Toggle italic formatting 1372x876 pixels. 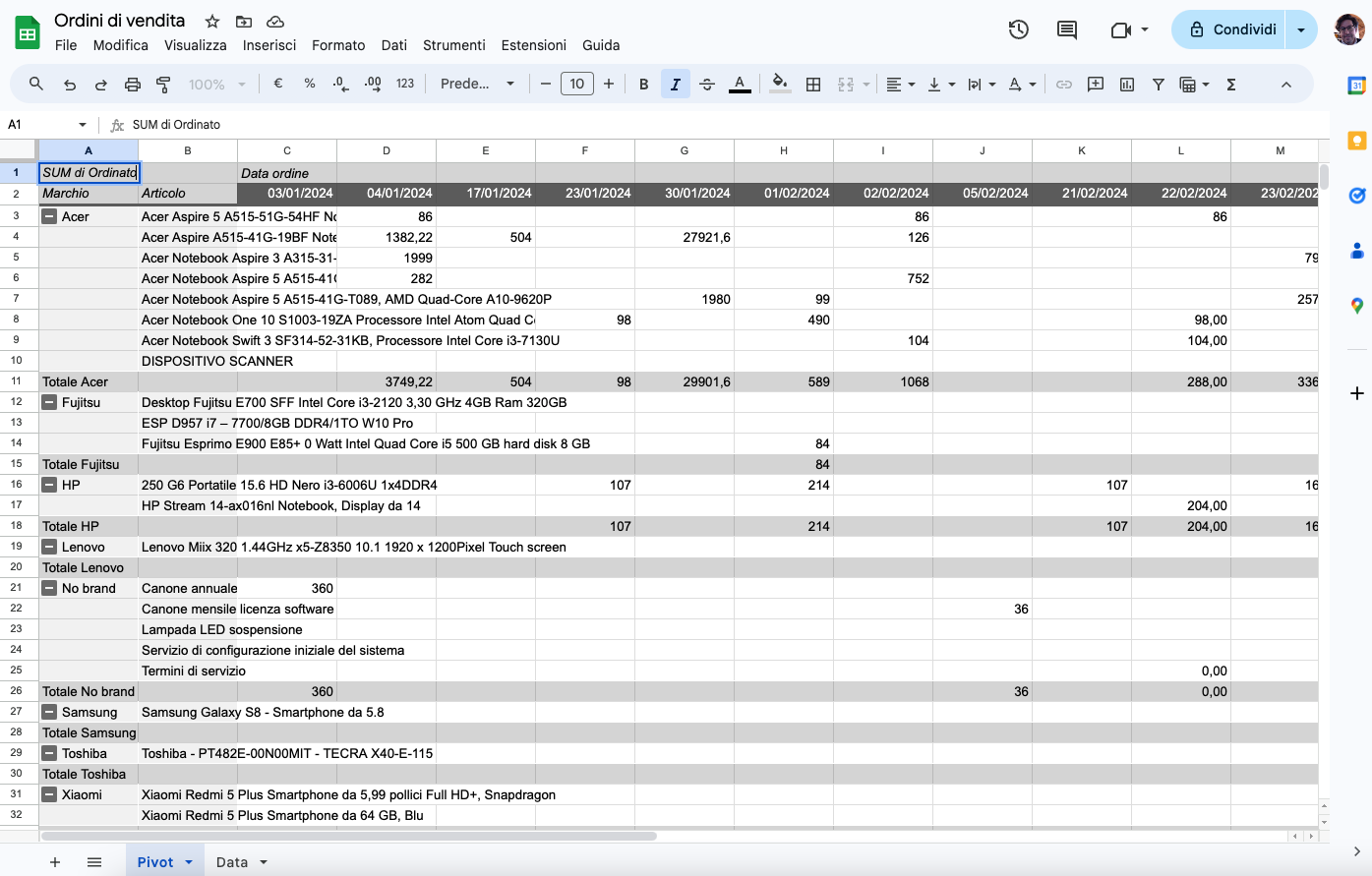(676, 85)
